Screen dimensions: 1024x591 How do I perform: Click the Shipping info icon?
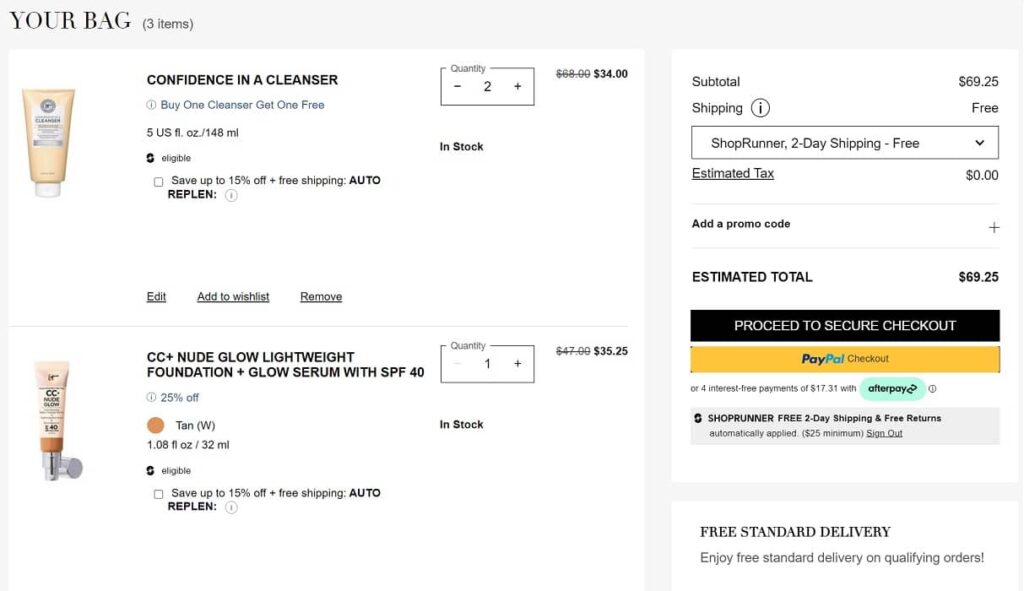click(x=760, y=108)
